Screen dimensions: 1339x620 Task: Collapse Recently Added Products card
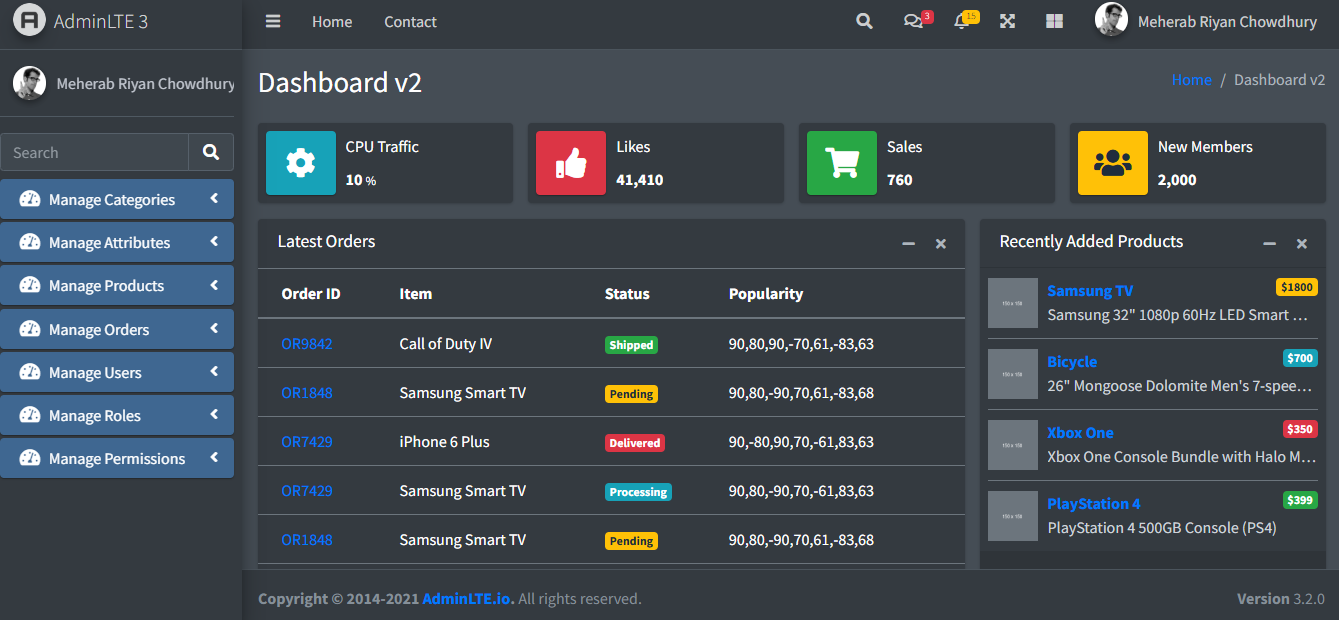coord(1269,243)
